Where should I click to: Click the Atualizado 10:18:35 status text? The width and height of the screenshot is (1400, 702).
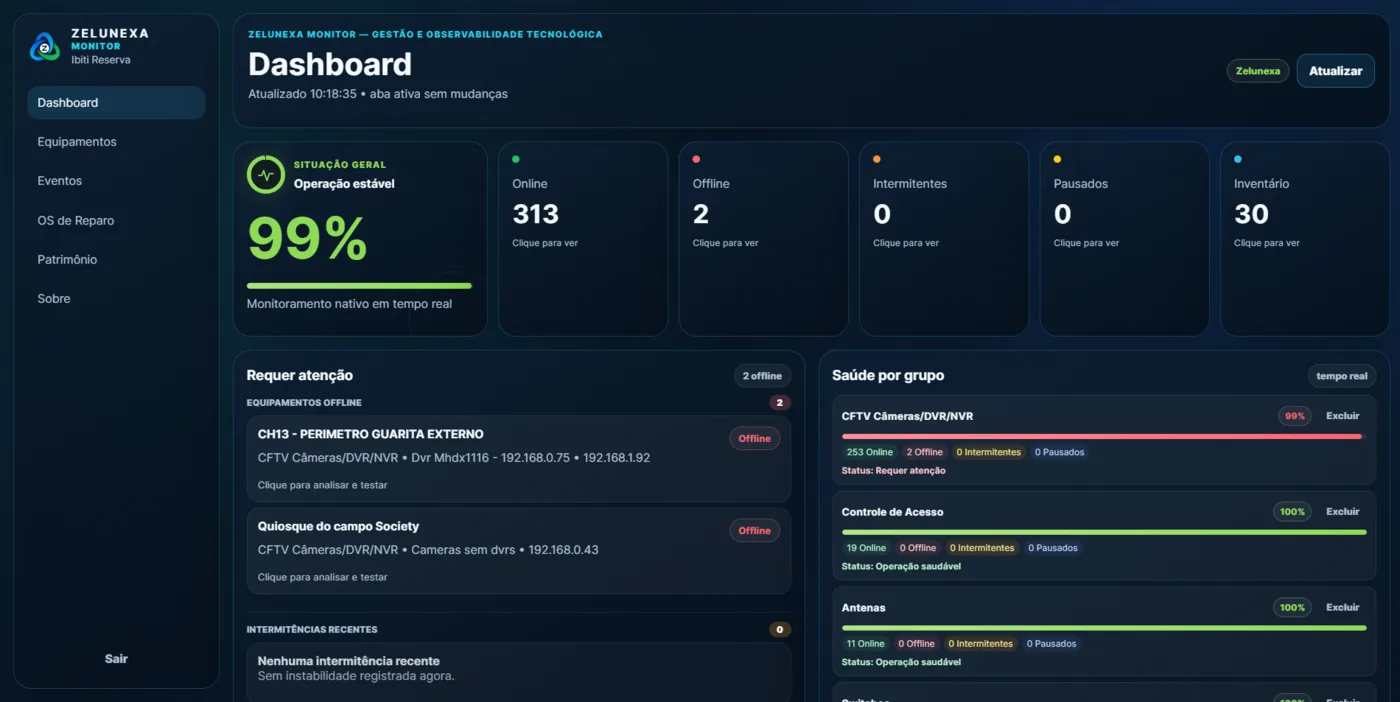[378, 94]
